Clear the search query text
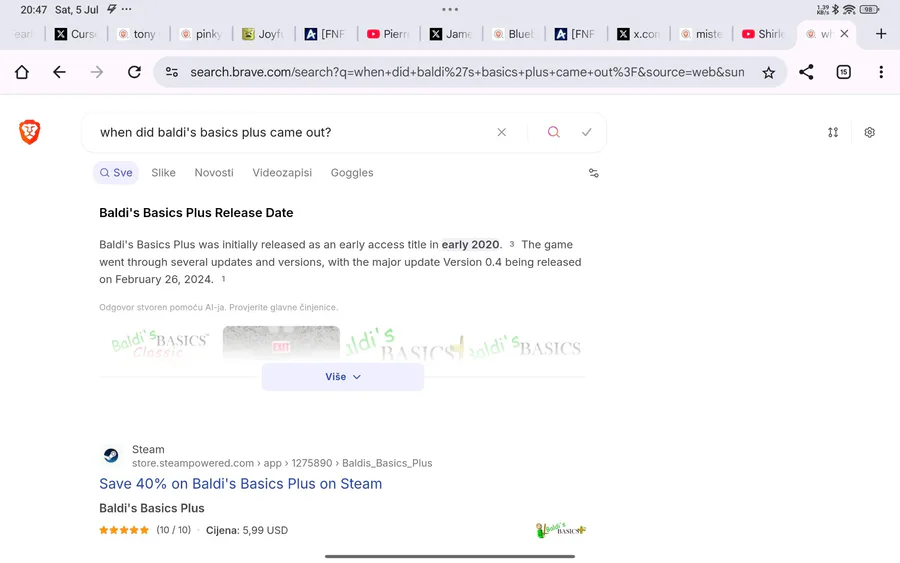This screenshot has height=563, width=900. 502,133
